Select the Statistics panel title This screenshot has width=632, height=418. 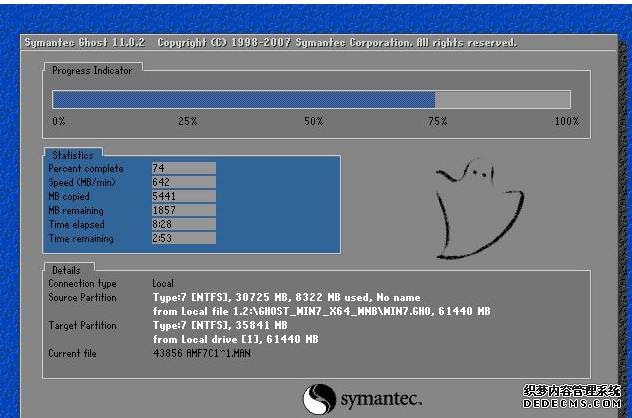[x=73, y=155]
